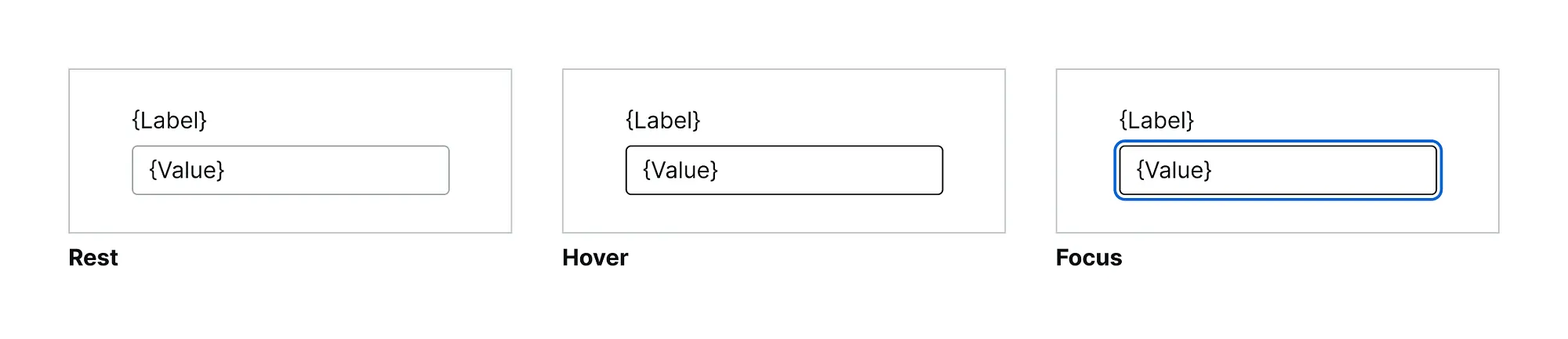Click the blue focus ring outline
The height and width of the screenshot is (339, 1568).
1278,142
